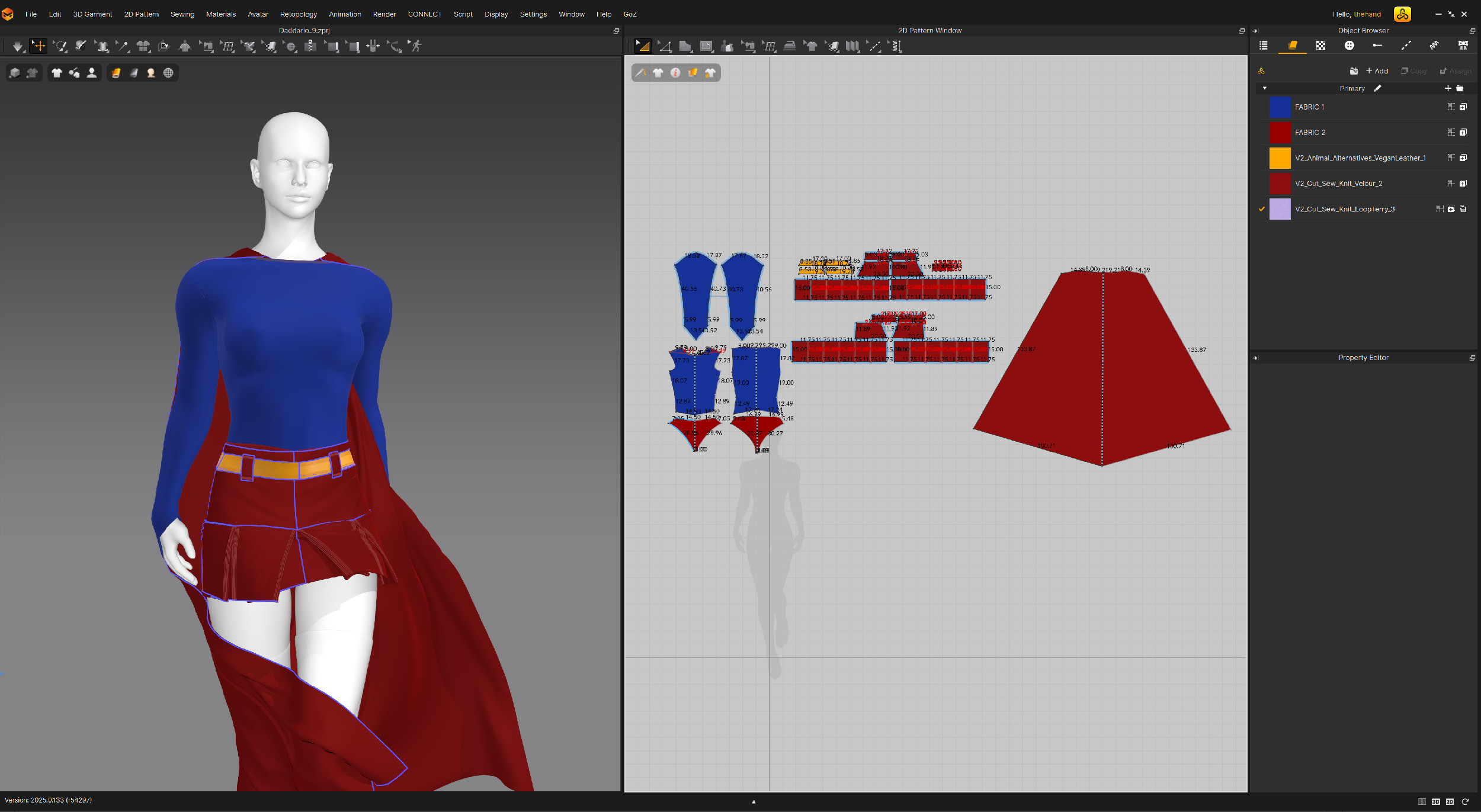Viewport: 1481px width, 812px height.
Task: Rename Primary group with pencil icon
Action: [1378, 88]
